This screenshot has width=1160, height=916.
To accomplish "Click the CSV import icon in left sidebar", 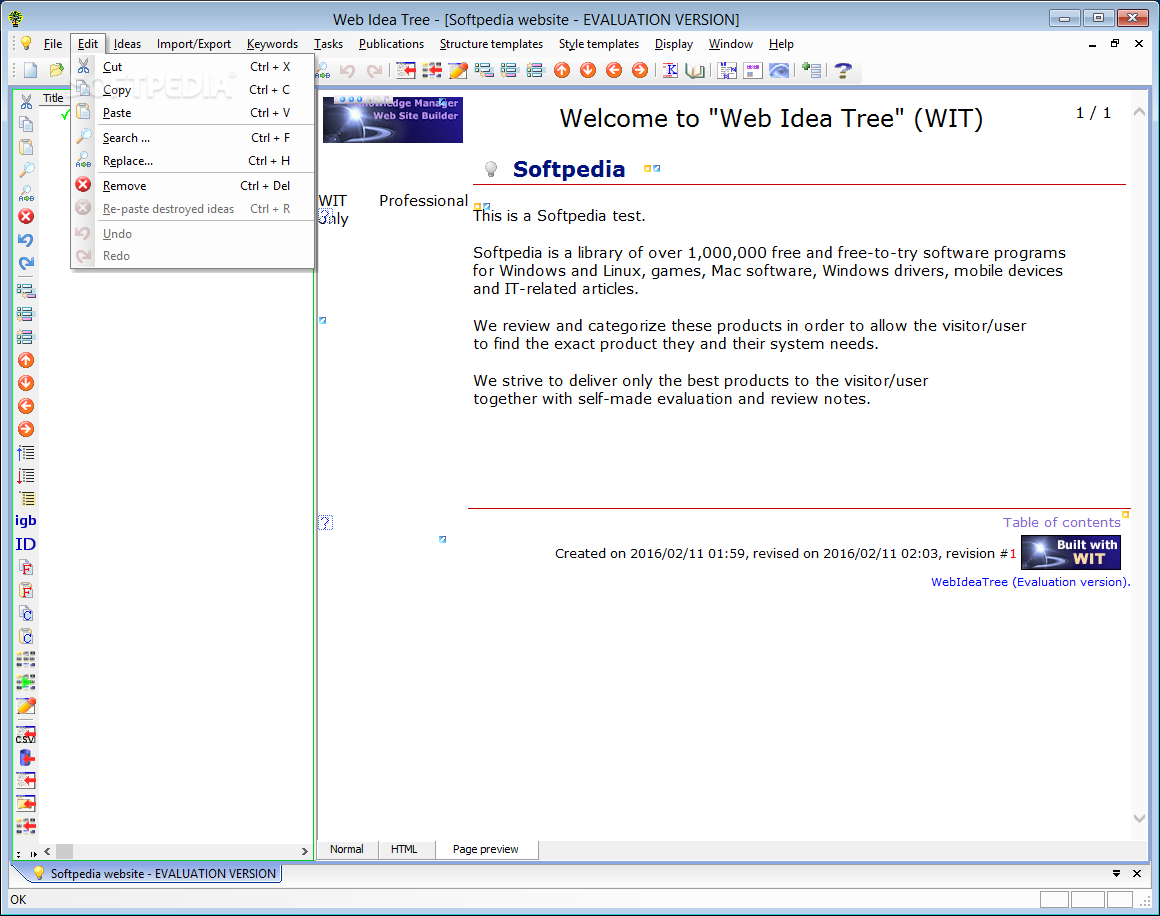I will tap(26, 734).
